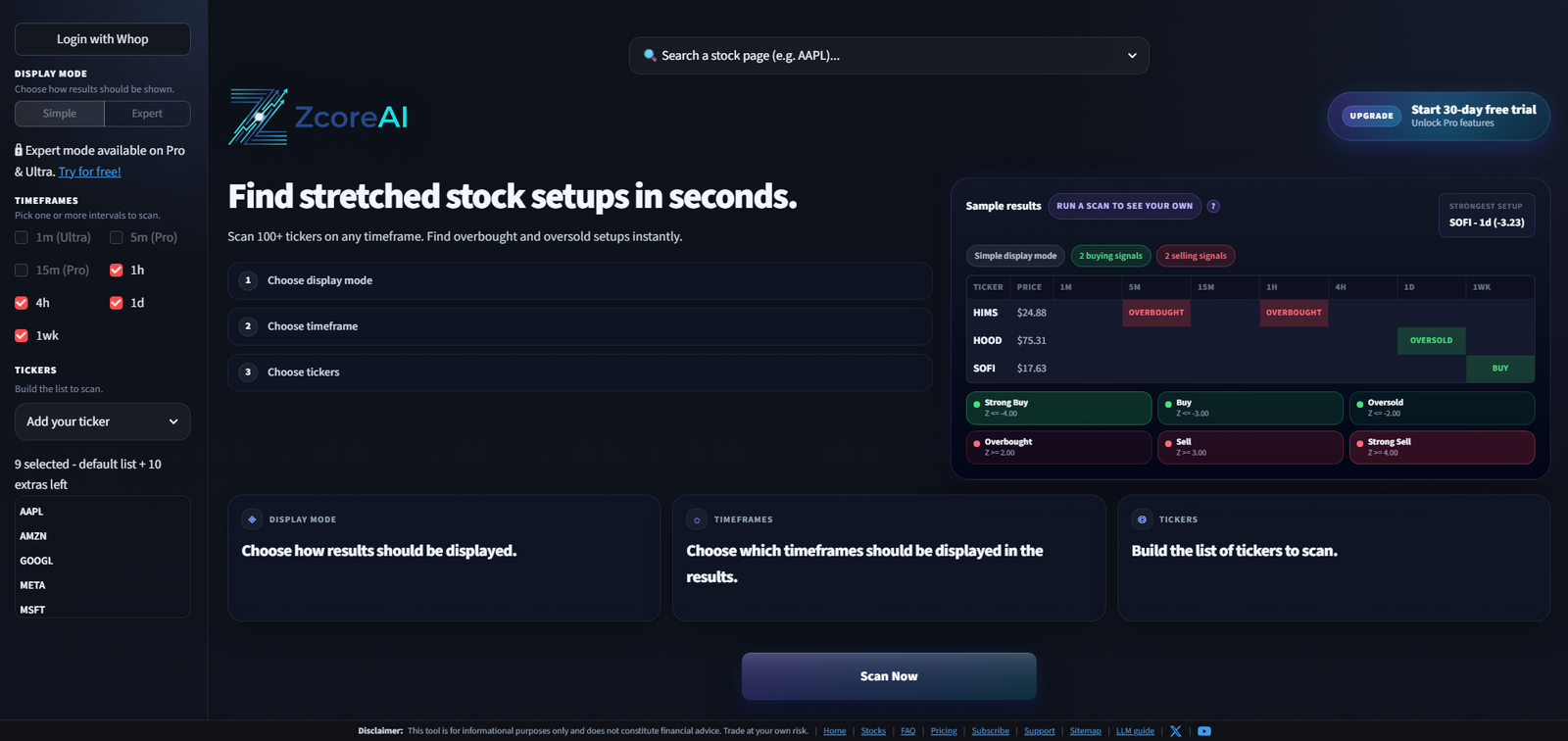Click the Sell legend tile
Viewport: 1568px width, 741px height.
[1249, 447]
